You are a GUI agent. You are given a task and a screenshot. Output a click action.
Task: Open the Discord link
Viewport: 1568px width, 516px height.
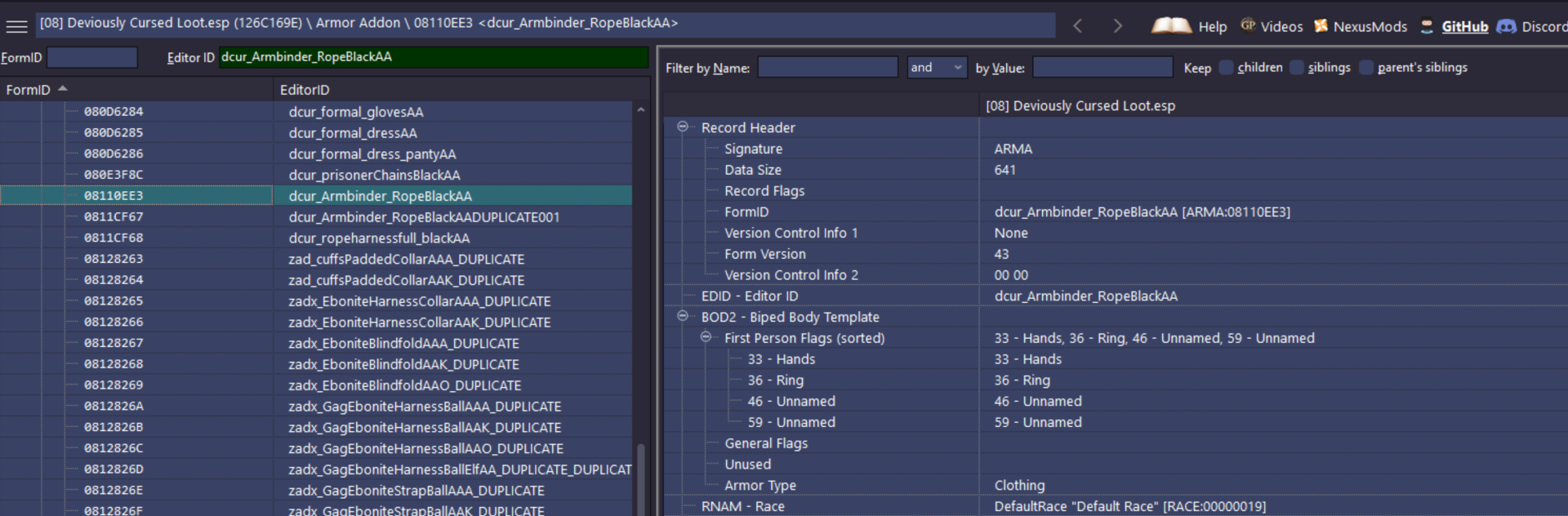pyautogui.click(x=1532, y=26)
